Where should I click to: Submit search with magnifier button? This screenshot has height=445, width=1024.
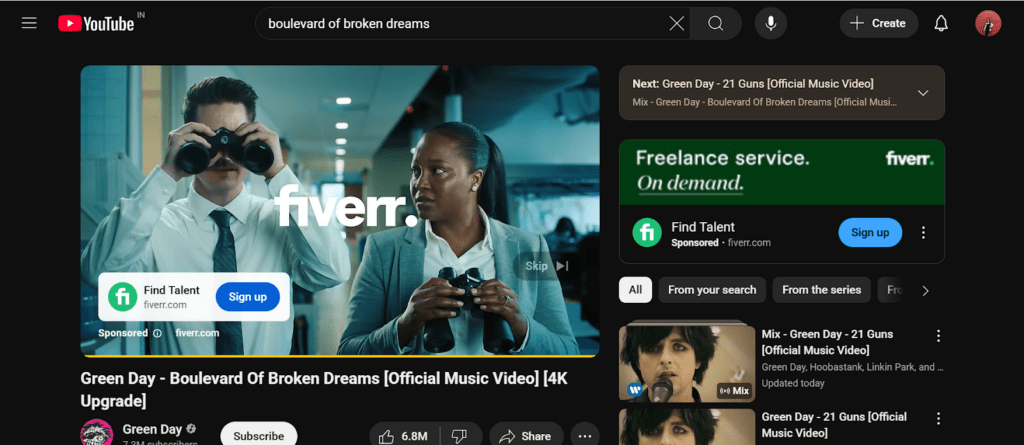pyautogui.click(x=716, y=24)
